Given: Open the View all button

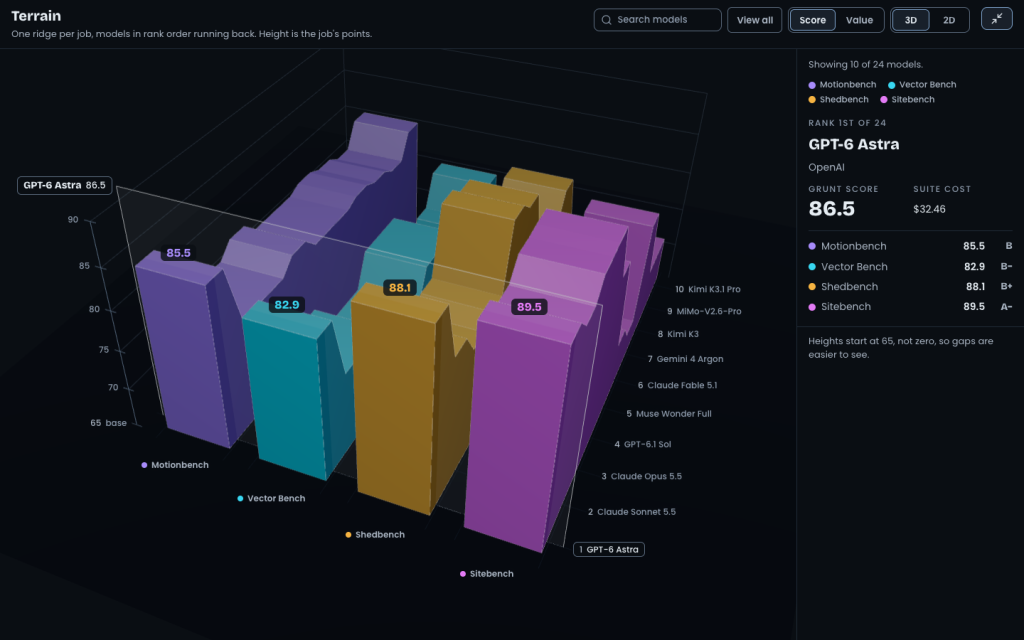Looking at the screenshot, I should pyautogui.click(x=755, y=20).
